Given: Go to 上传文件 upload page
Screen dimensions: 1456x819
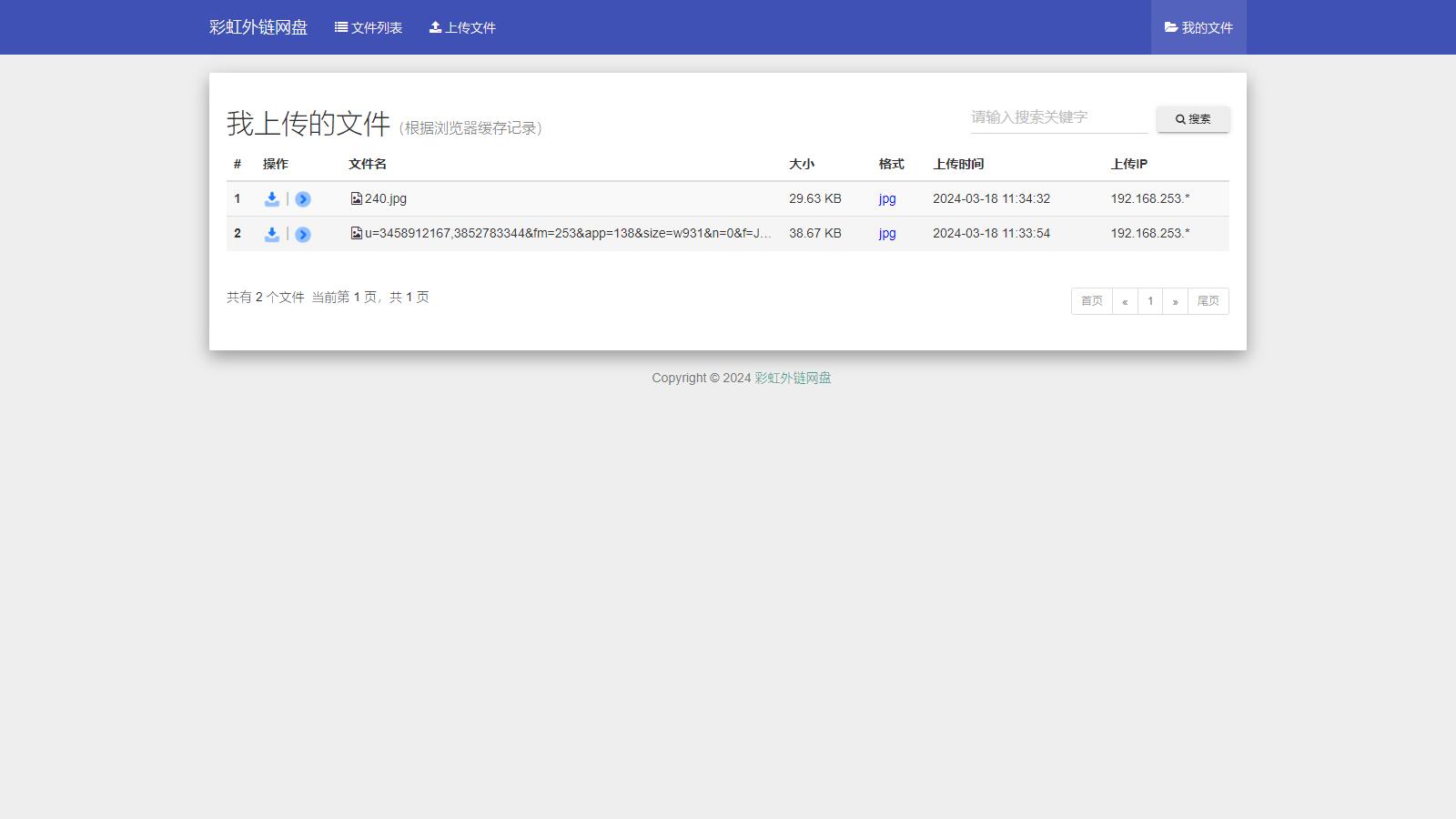Looking at the screenshot, I should pos(462,27).
